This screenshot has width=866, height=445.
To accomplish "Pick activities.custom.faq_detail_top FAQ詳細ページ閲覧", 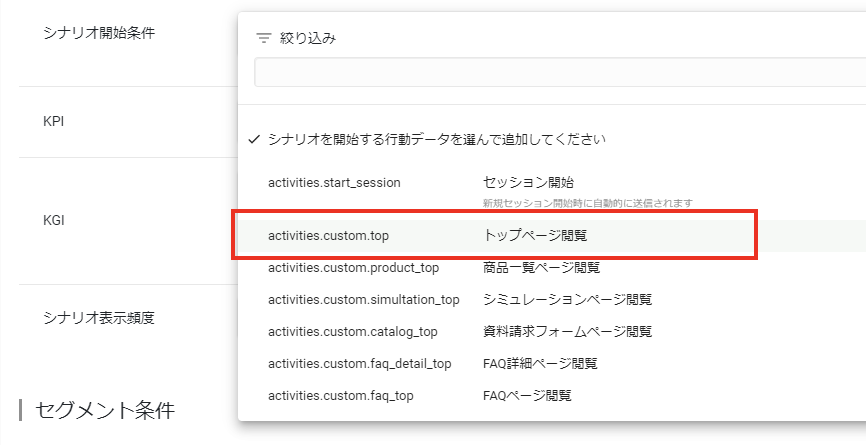I will click(552, 364).
